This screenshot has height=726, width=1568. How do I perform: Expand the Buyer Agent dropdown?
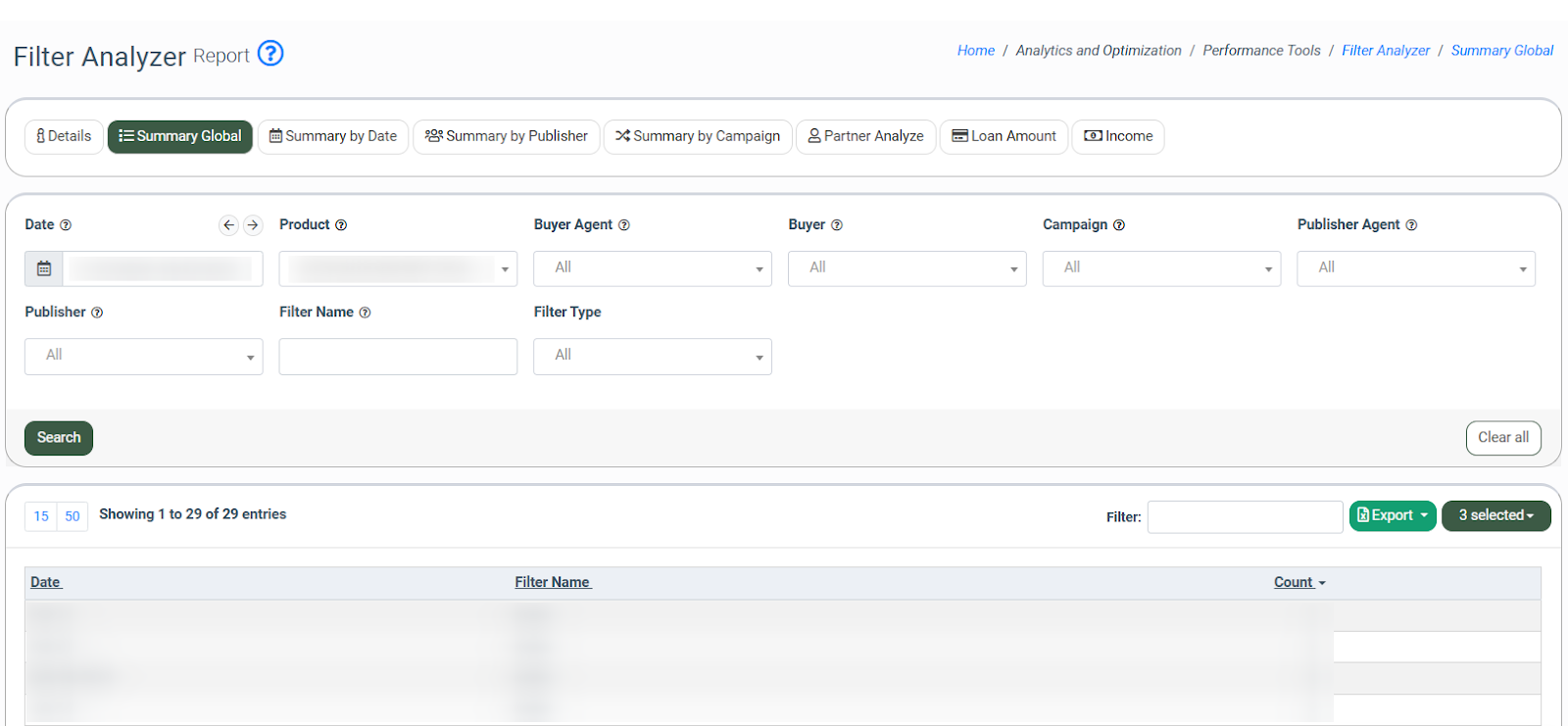coord(652,268)
